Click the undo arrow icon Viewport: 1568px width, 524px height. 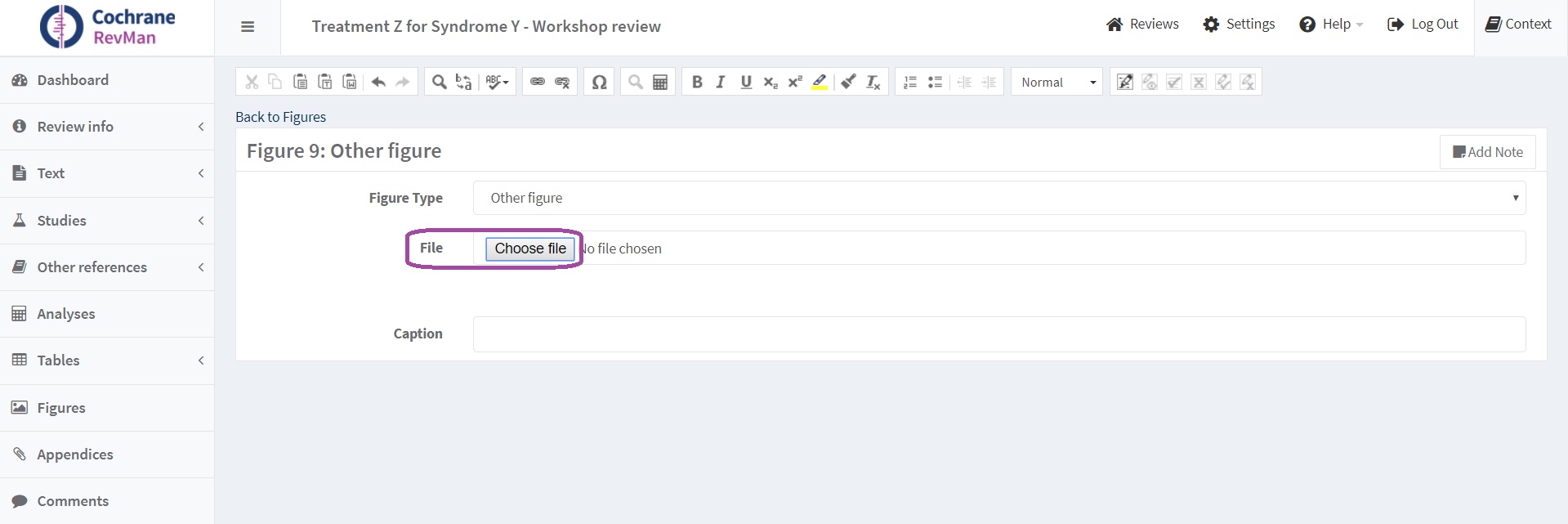[378, 82]
